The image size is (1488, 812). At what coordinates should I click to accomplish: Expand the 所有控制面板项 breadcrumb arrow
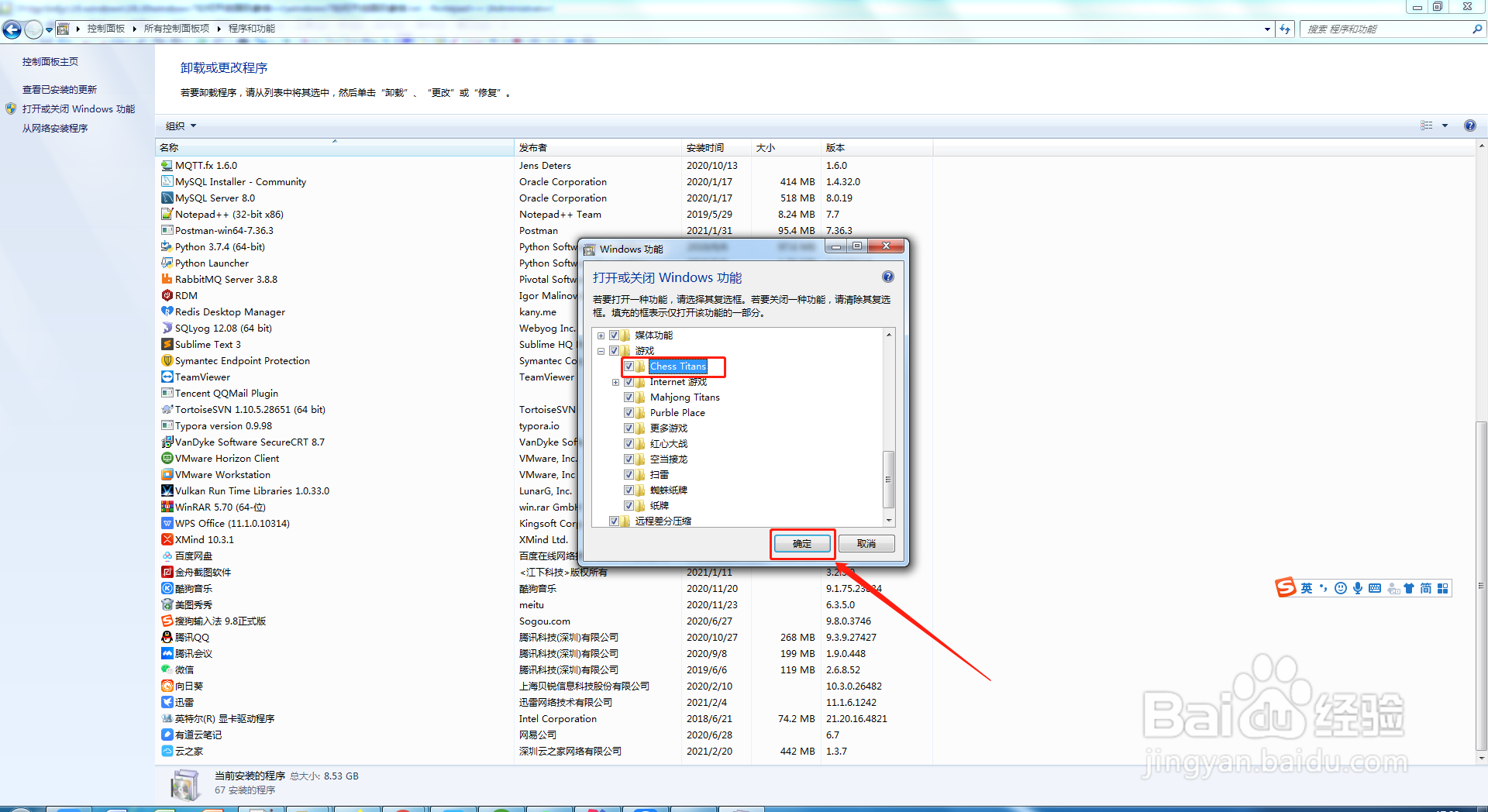tap(219, 29)
